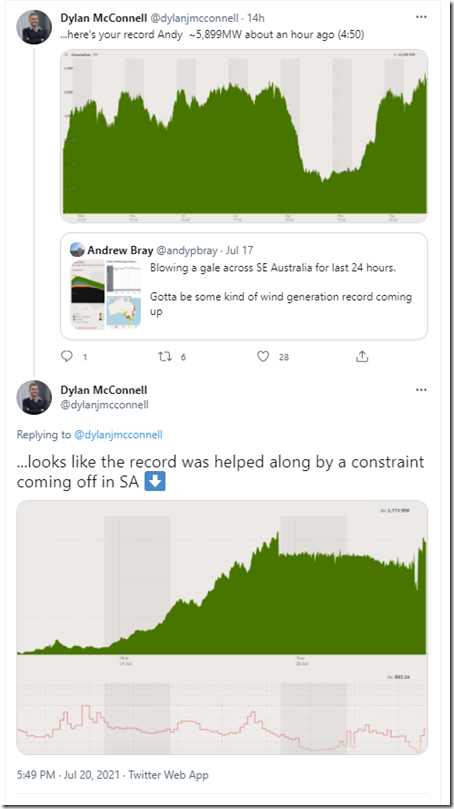Open Andrew Bray's small avatar in quoted tweet
This screenshot has height=809, width=454.
point(77,250)
